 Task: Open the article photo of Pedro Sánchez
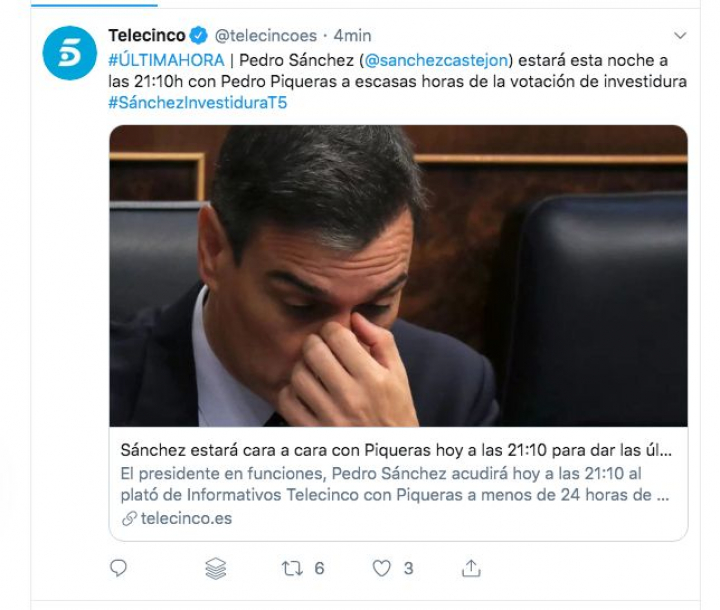click(399, 276)
